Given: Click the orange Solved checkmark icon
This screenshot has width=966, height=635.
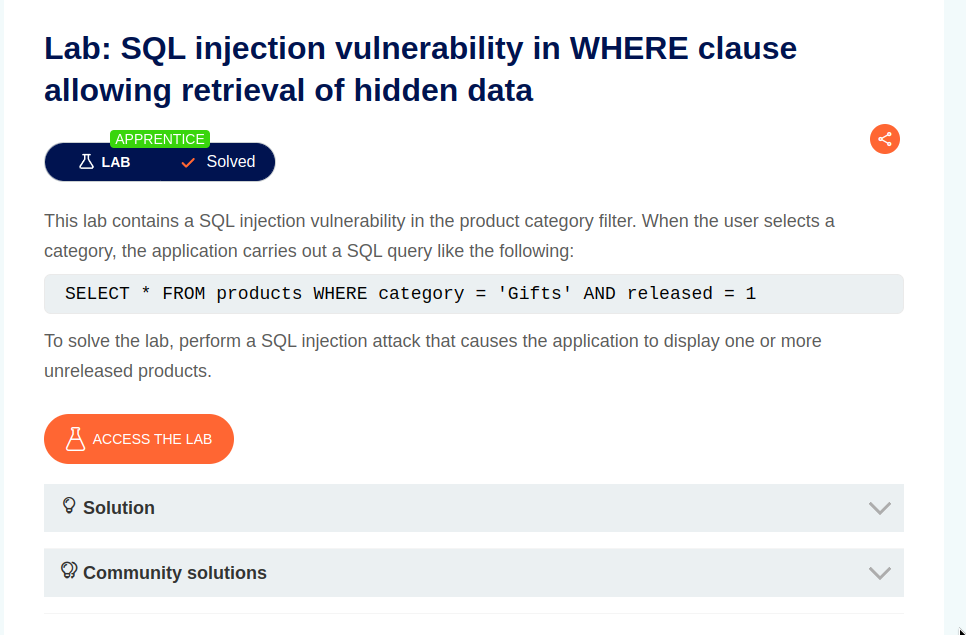Looking at the screenshot, I should tap(188, 163).
